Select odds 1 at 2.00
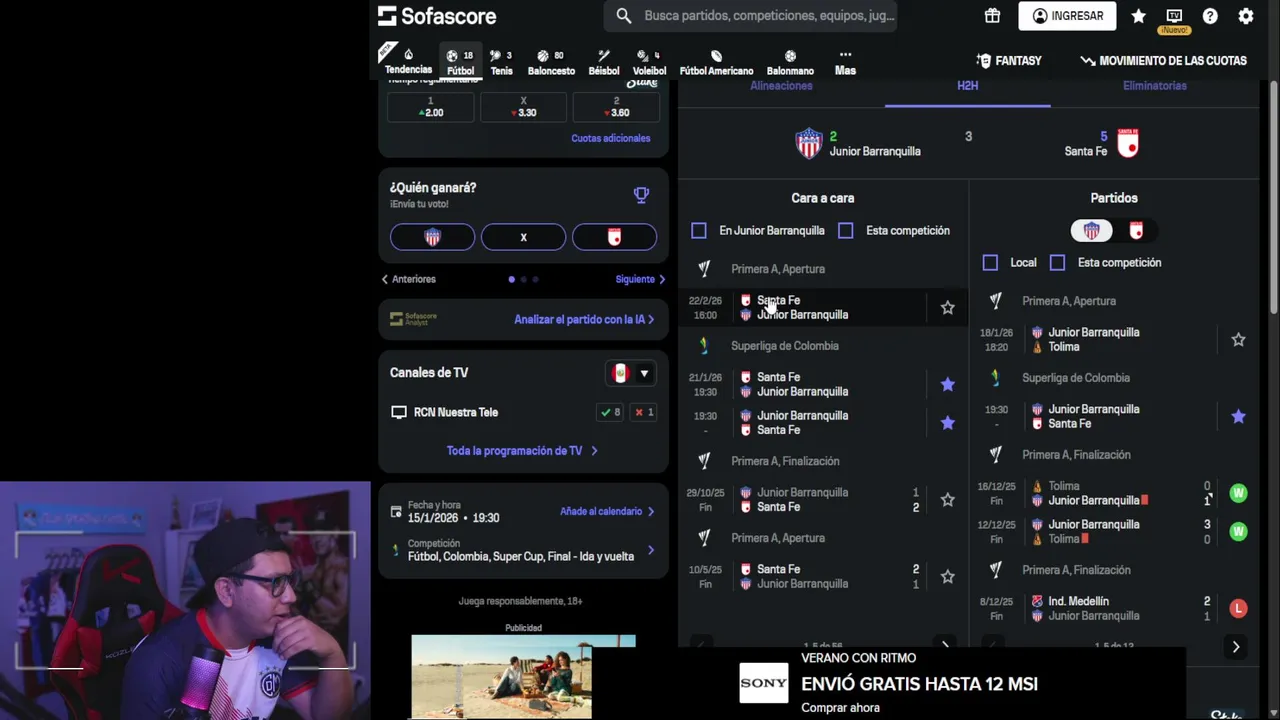Viewport: 1280px width, 720px height. coord(431,107)
